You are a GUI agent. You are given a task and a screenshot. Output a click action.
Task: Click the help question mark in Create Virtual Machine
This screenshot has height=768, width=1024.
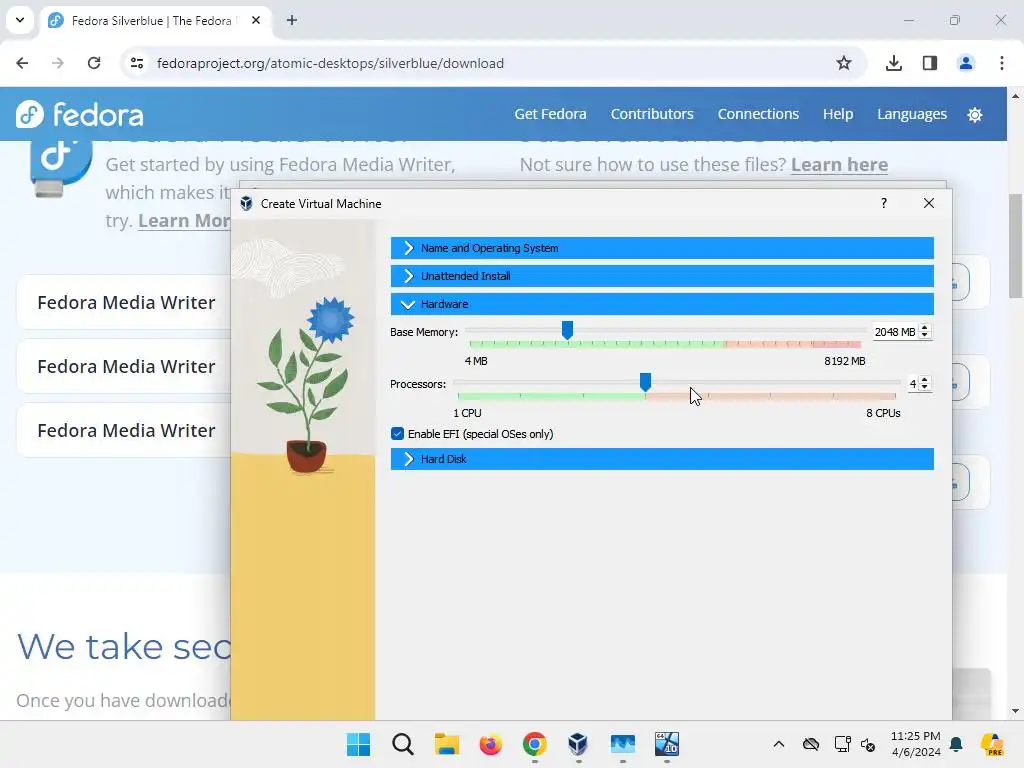coord(884,203)
